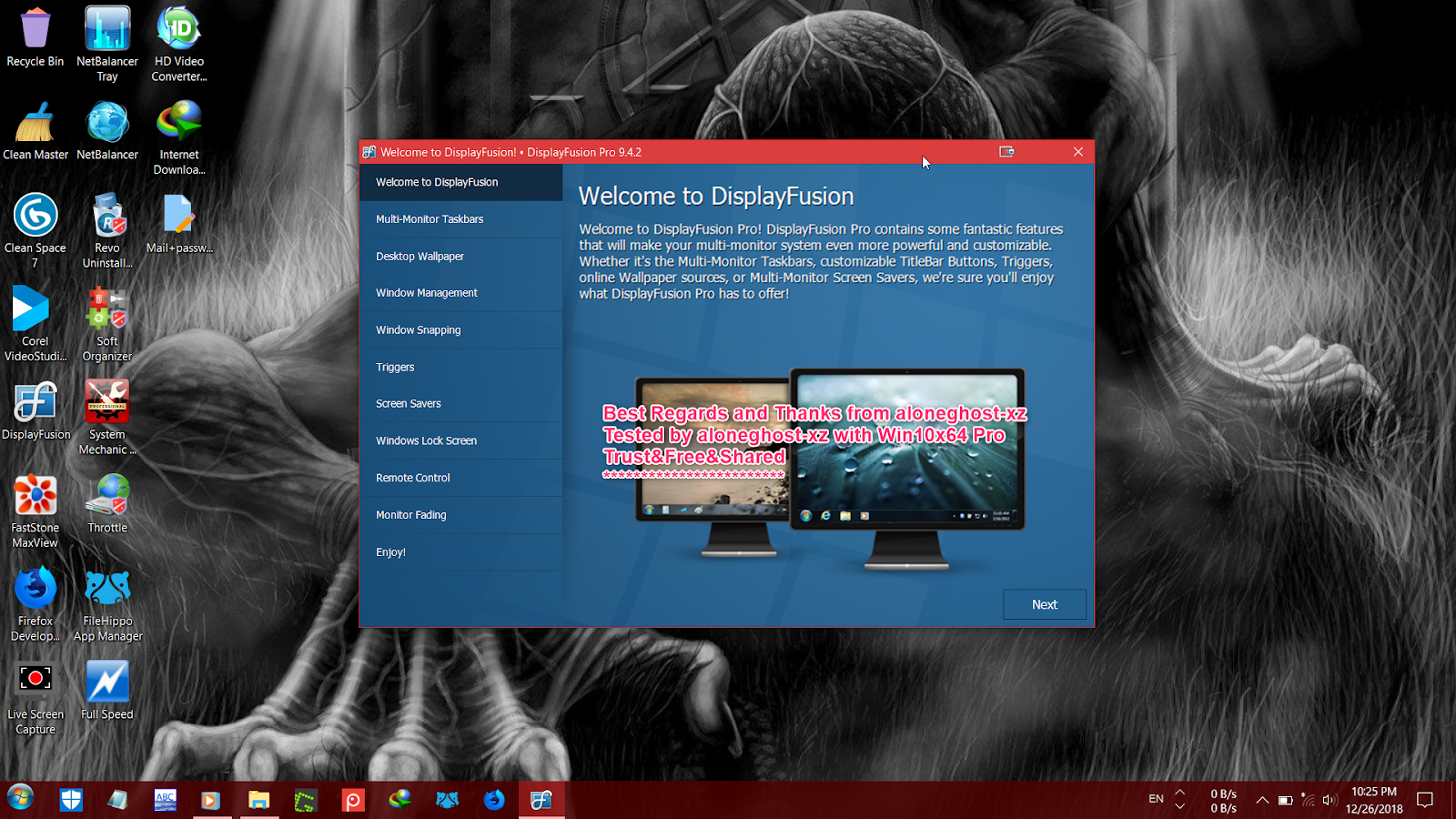Open the Wi-Fi network tray icon
1456x819 pixels.
(x=1308, y=800)
